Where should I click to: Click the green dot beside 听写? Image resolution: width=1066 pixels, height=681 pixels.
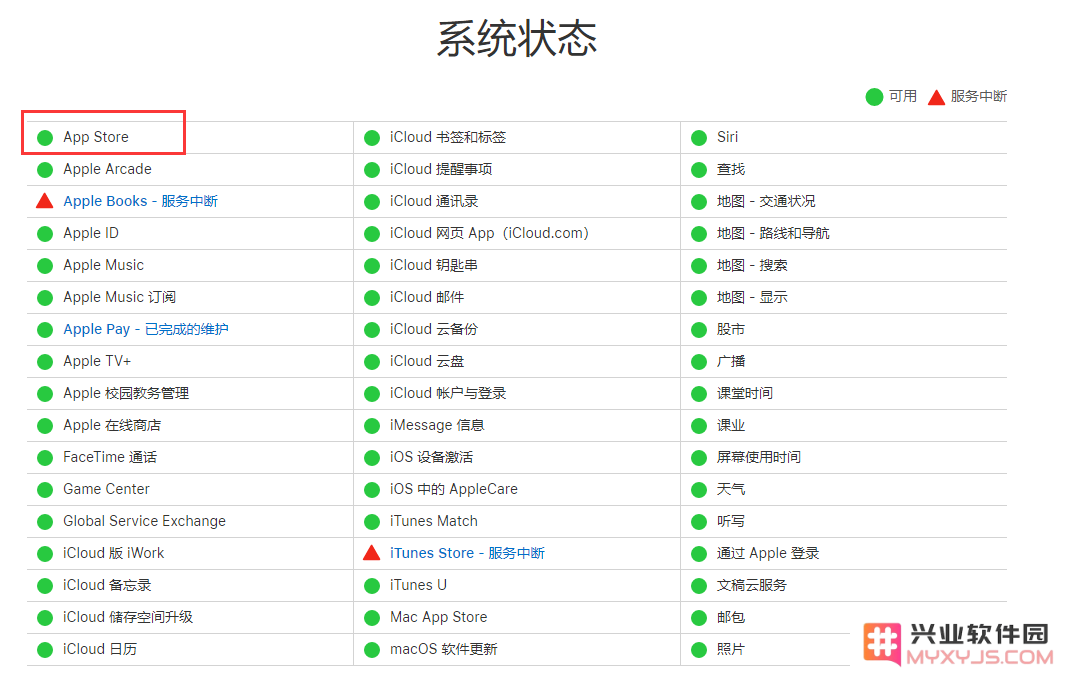[699, 522]
